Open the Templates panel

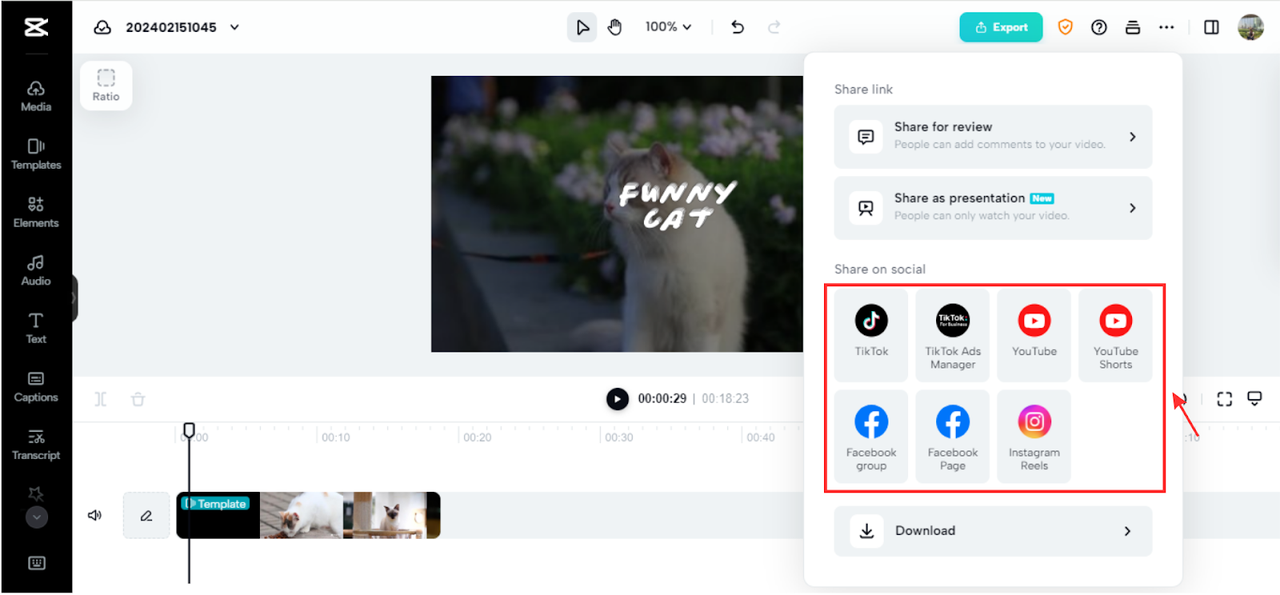click(x=36, y=154)
